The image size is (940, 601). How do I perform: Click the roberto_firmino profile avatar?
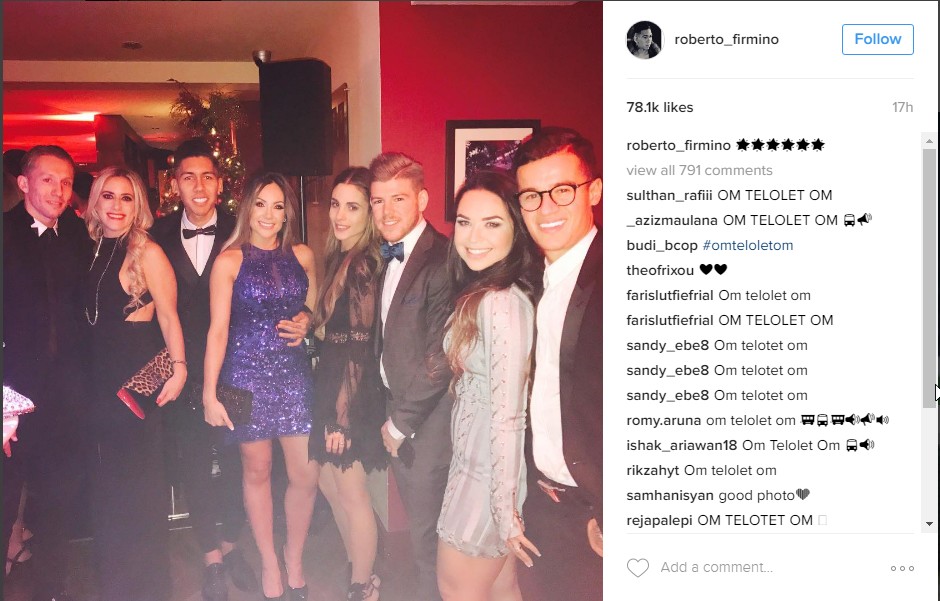(x=644, y=40)
